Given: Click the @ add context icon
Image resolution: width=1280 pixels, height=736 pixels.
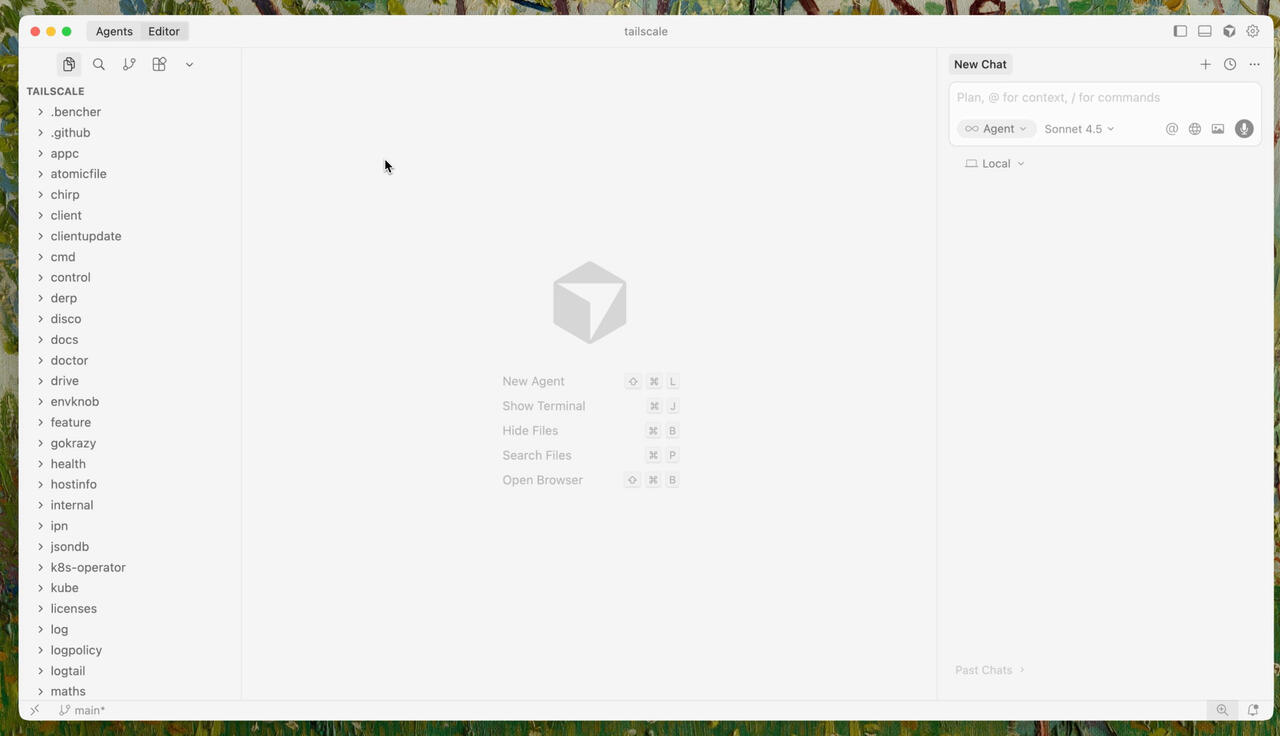Looking at the screenshot, I should [x=1172, y=129].
